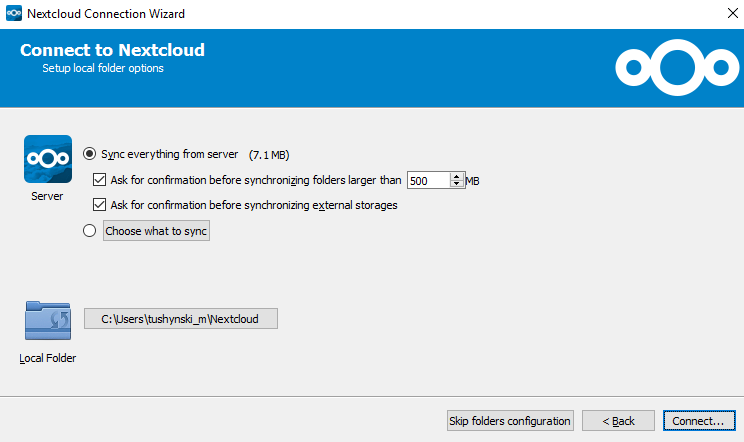Viewport: 744px width, 442px height.
Task: Decrease the folder size limit with the down arrow
Action: pyautogui.click(x=457, y=185)
